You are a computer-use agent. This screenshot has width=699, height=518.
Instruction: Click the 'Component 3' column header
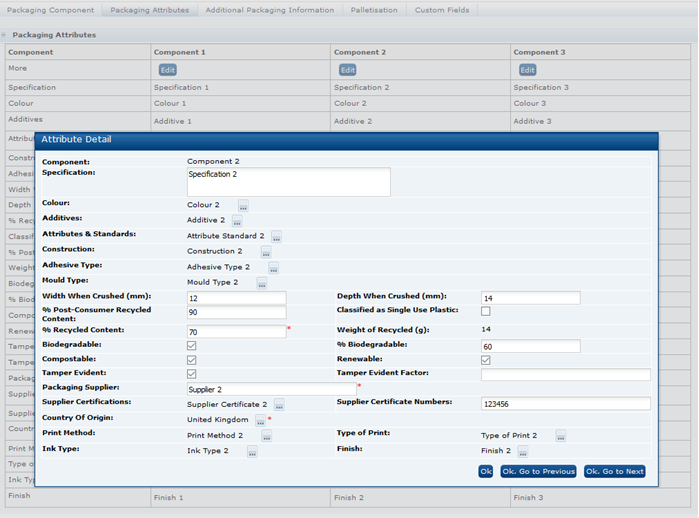(x=600, y=52)
